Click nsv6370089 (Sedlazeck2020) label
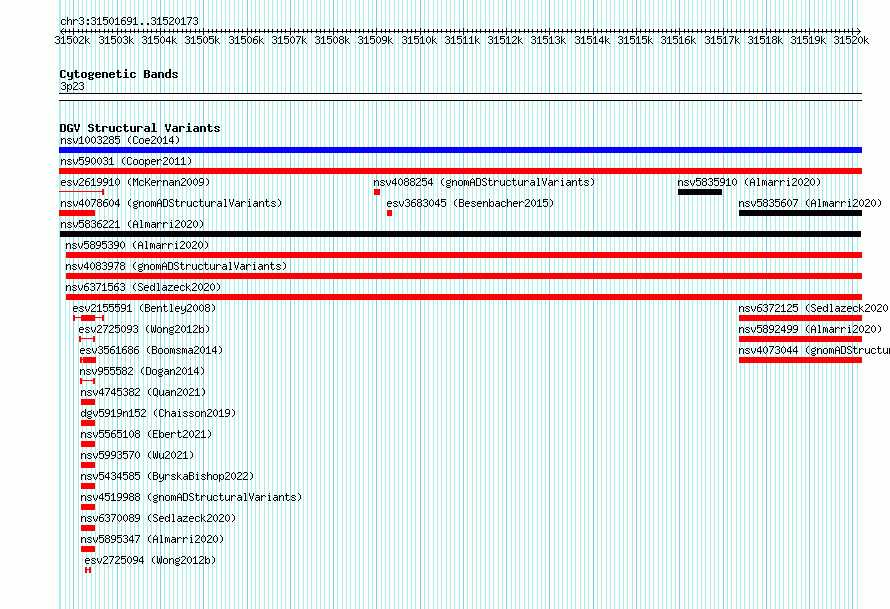 point(158,518)
